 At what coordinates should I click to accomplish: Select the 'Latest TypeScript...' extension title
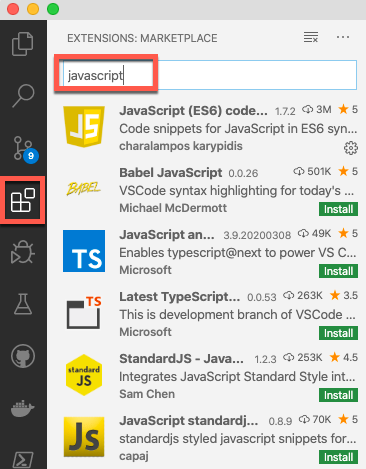[179, 297]
